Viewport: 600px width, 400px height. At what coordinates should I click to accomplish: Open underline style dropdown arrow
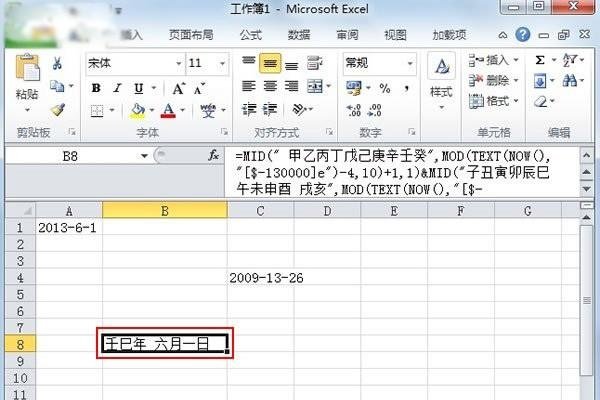click(154, 88)
